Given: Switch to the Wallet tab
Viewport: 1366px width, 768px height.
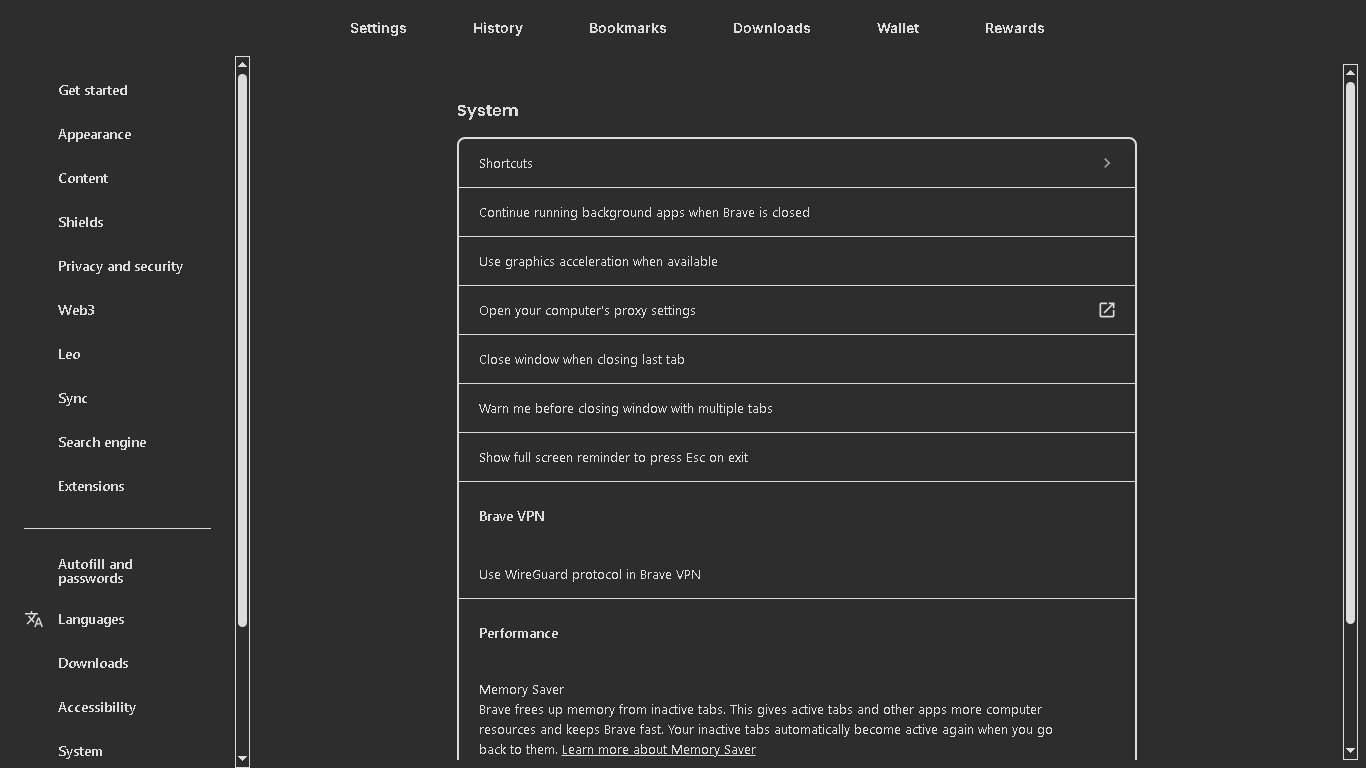Looking at the screenshot, I should pos(898,28).
